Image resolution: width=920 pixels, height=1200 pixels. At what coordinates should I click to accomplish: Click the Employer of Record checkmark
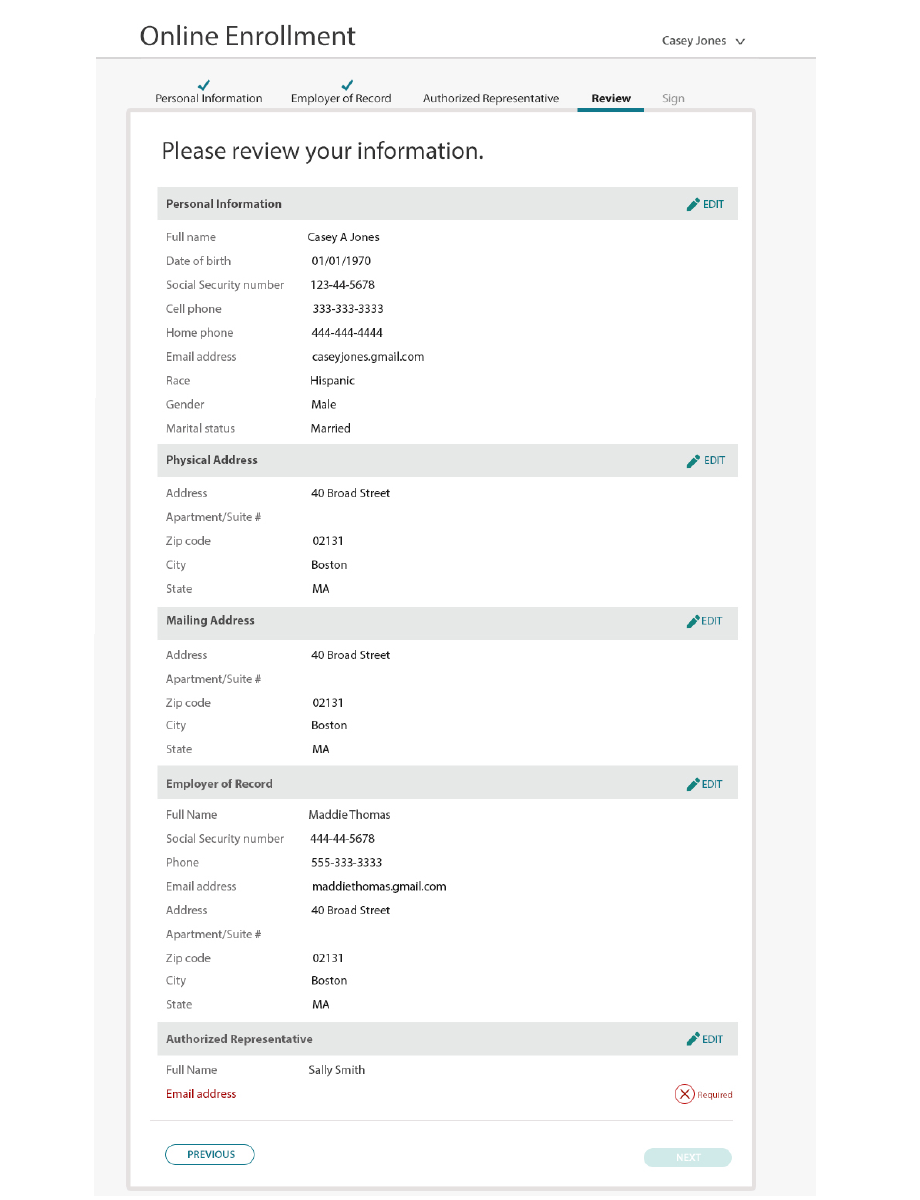point(347,85)
